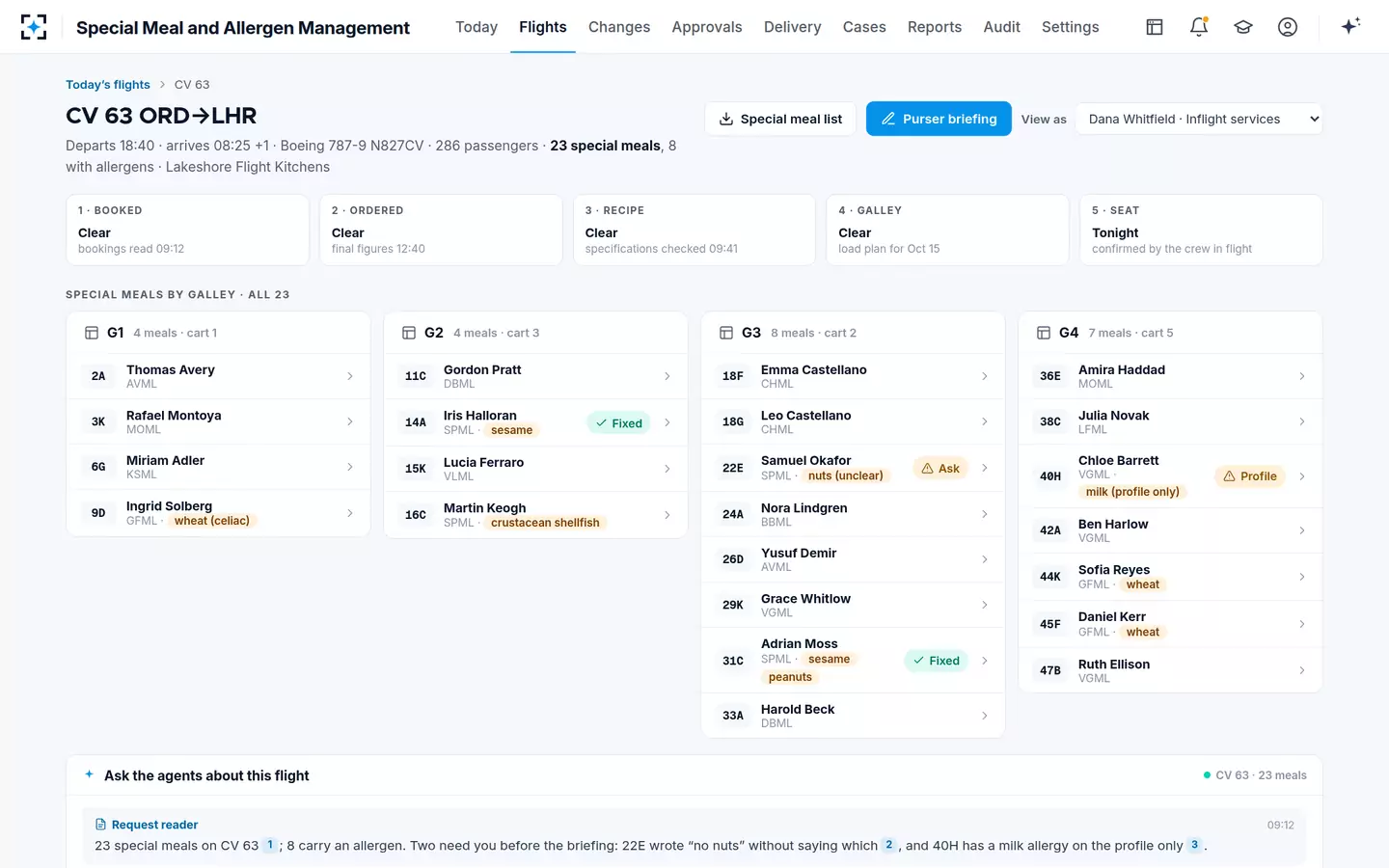Select the Galley stage card
Image resolution: width=1389 pixels, height=868 pixels.
(947, 230)
